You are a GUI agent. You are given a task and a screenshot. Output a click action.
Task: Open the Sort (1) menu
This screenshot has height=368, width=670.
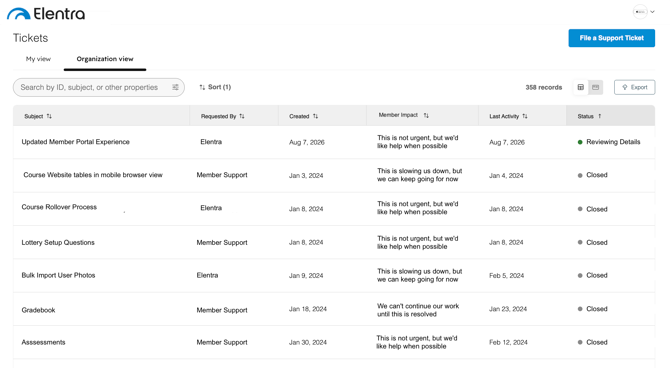(x=215, y=87)
